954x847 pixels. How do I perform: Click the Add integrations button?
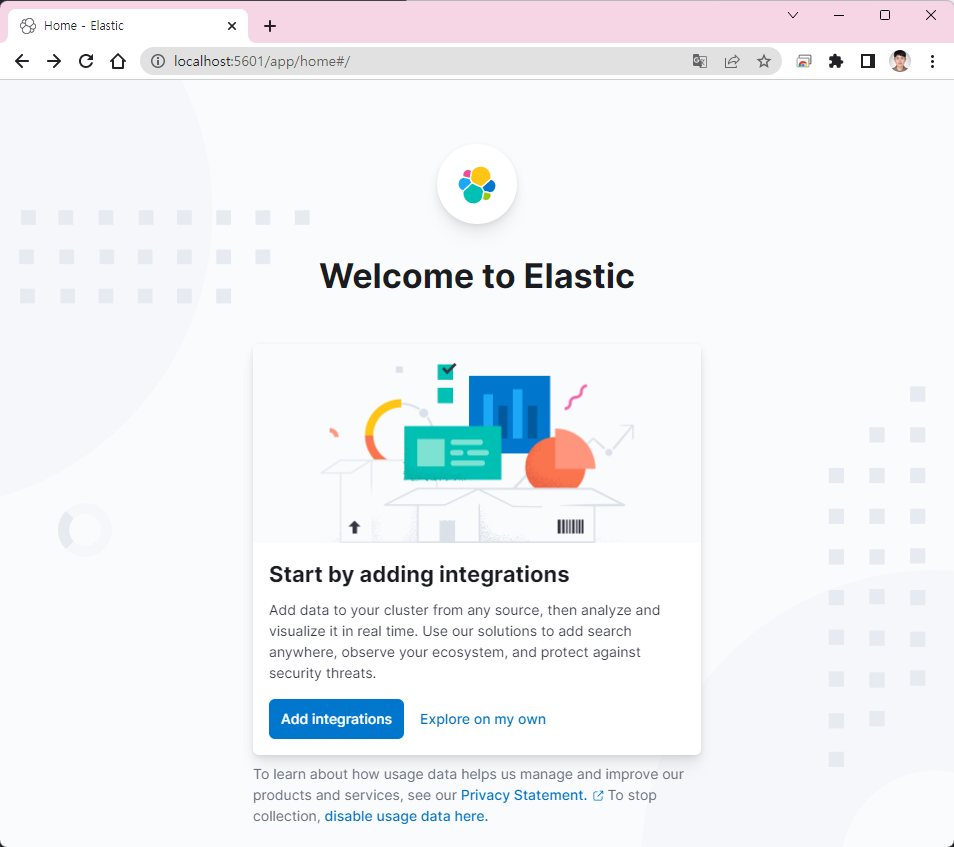pos(336,719)
